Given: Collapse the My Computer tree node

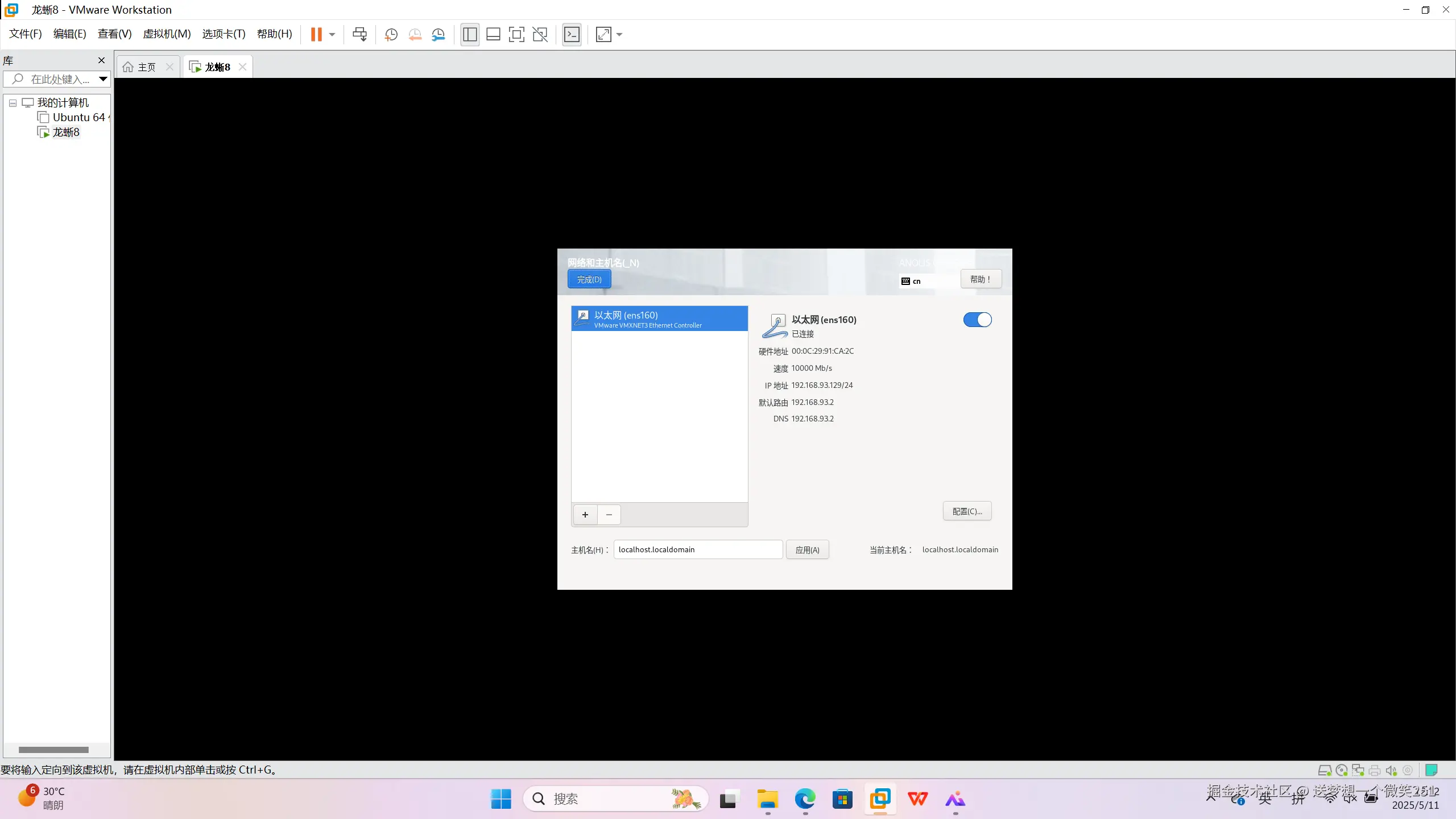Looking at the screenshot, I should click(x=13, y=103).
